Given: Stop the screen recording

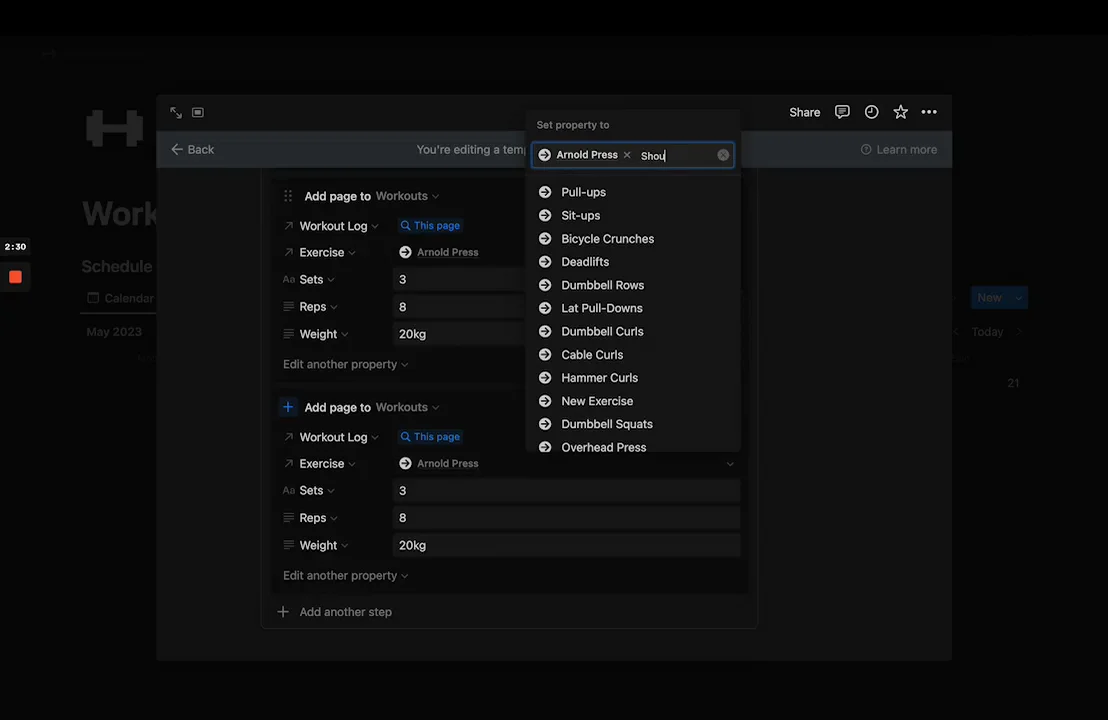Looking at the screenshot, I should [15, 277].
